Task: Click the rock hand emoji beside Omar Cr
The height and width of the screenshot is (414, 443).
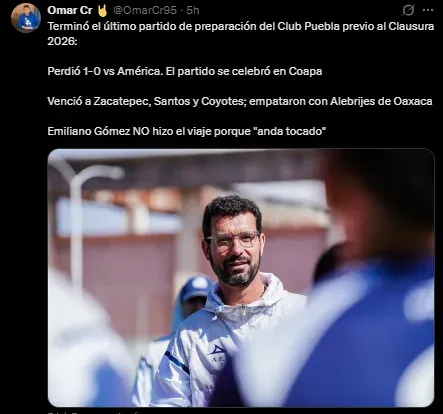Action: click(102, 11)
